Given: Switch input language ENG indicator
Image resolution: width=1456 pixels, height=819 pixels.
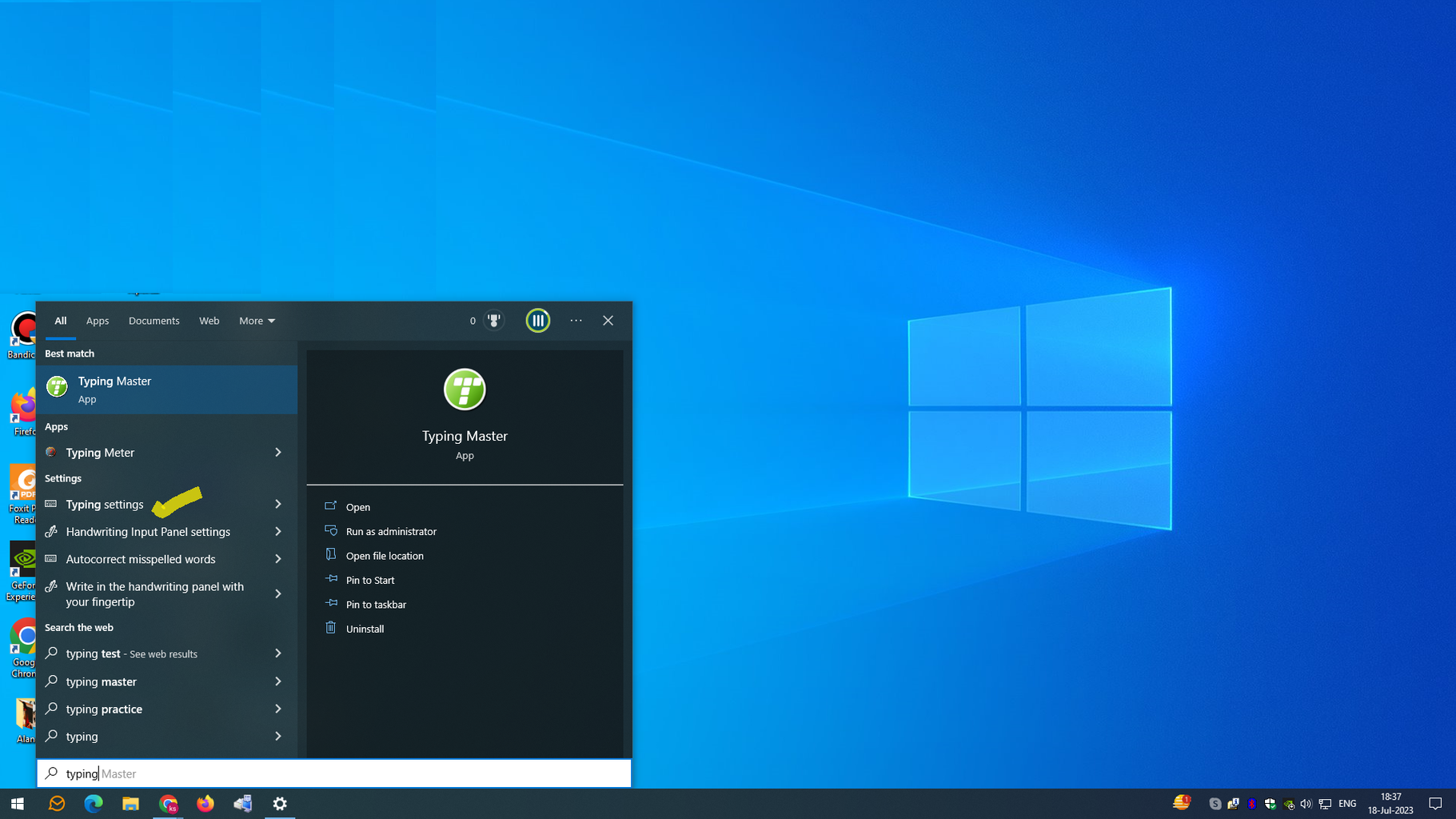Looking at the screenshot, I should click(x=1347, y=804).
